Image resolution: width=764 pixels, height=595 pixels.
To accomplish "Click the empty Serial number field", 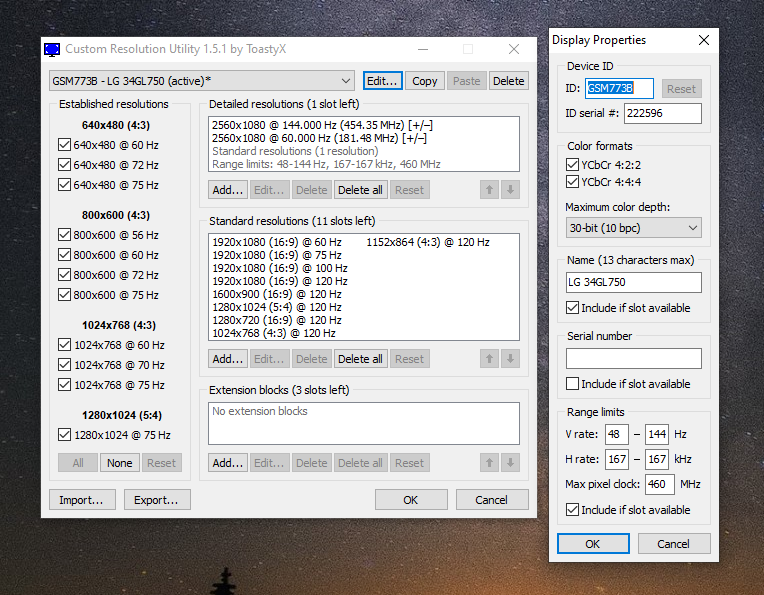I will (x=633, y=359).
